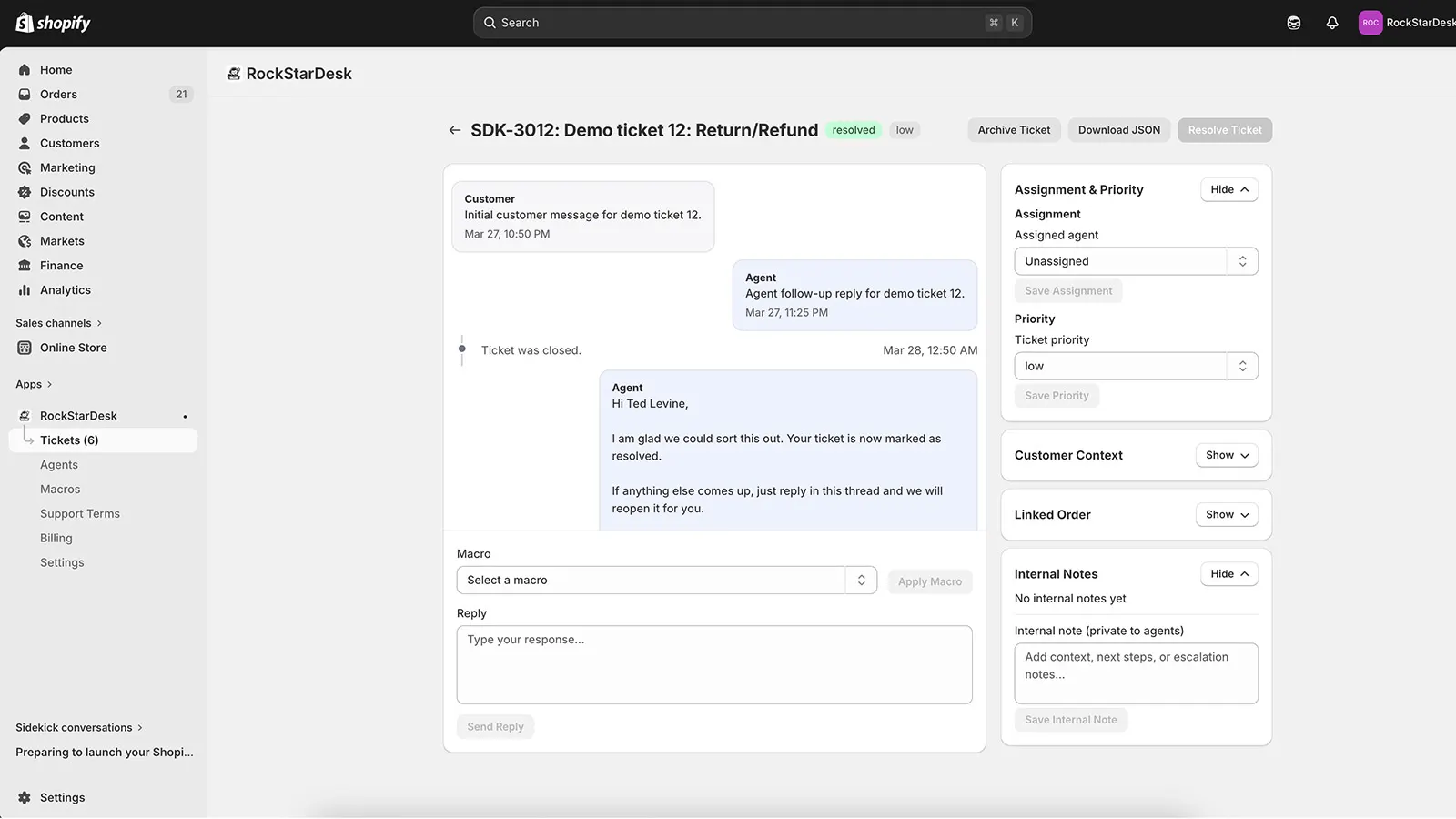The height and width of the screenshot is (819, 1456).
Task: Click the top Search field
Action: 752,23
